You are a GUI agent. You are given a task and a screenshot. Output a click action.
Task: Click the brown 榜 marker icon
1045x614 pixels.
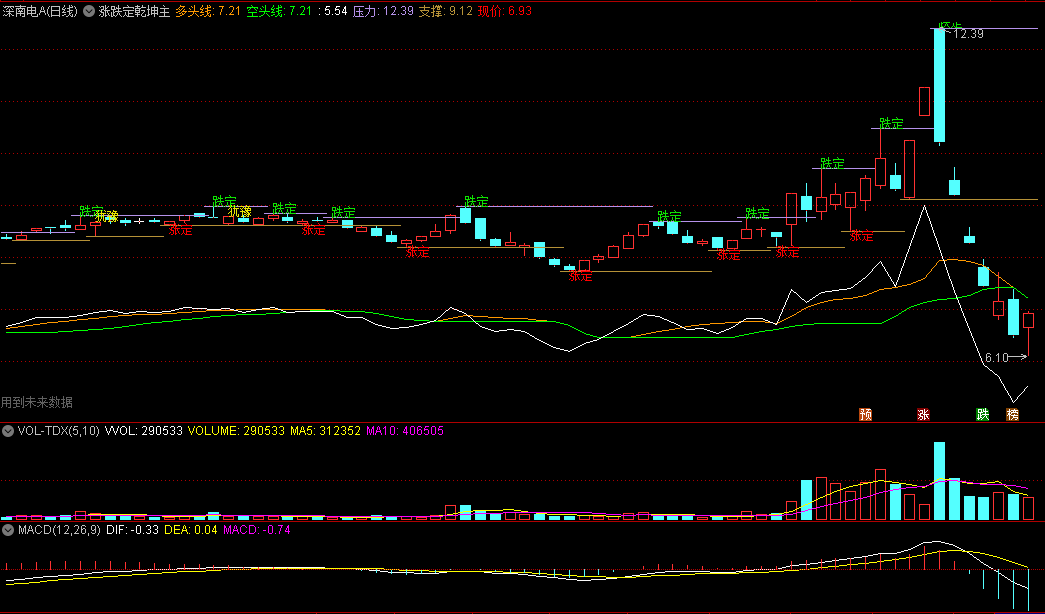click(x=1012, y=414)
